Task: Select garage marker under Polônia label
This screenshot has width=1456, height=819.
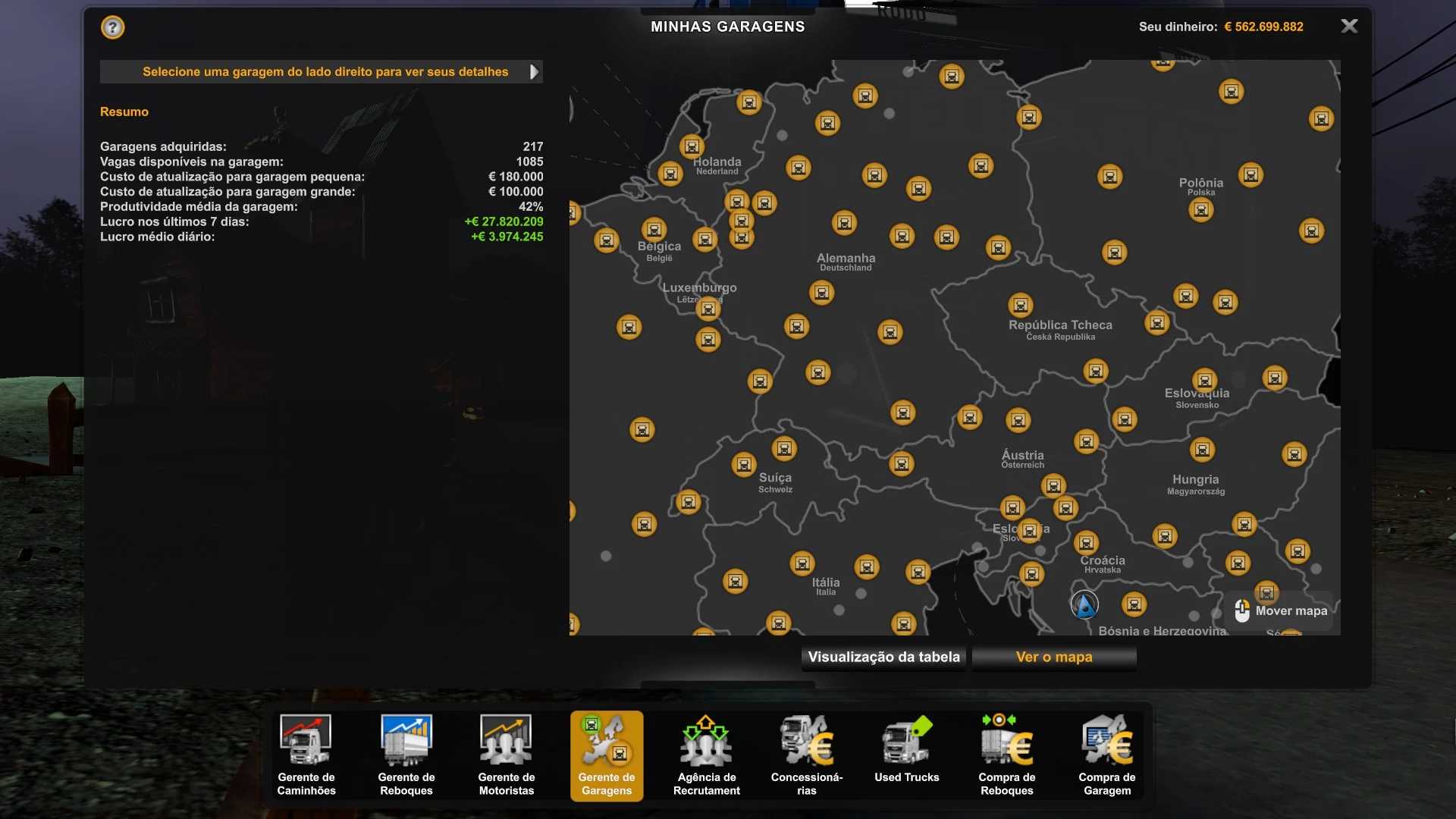Action: click(x=1201, y=210)
